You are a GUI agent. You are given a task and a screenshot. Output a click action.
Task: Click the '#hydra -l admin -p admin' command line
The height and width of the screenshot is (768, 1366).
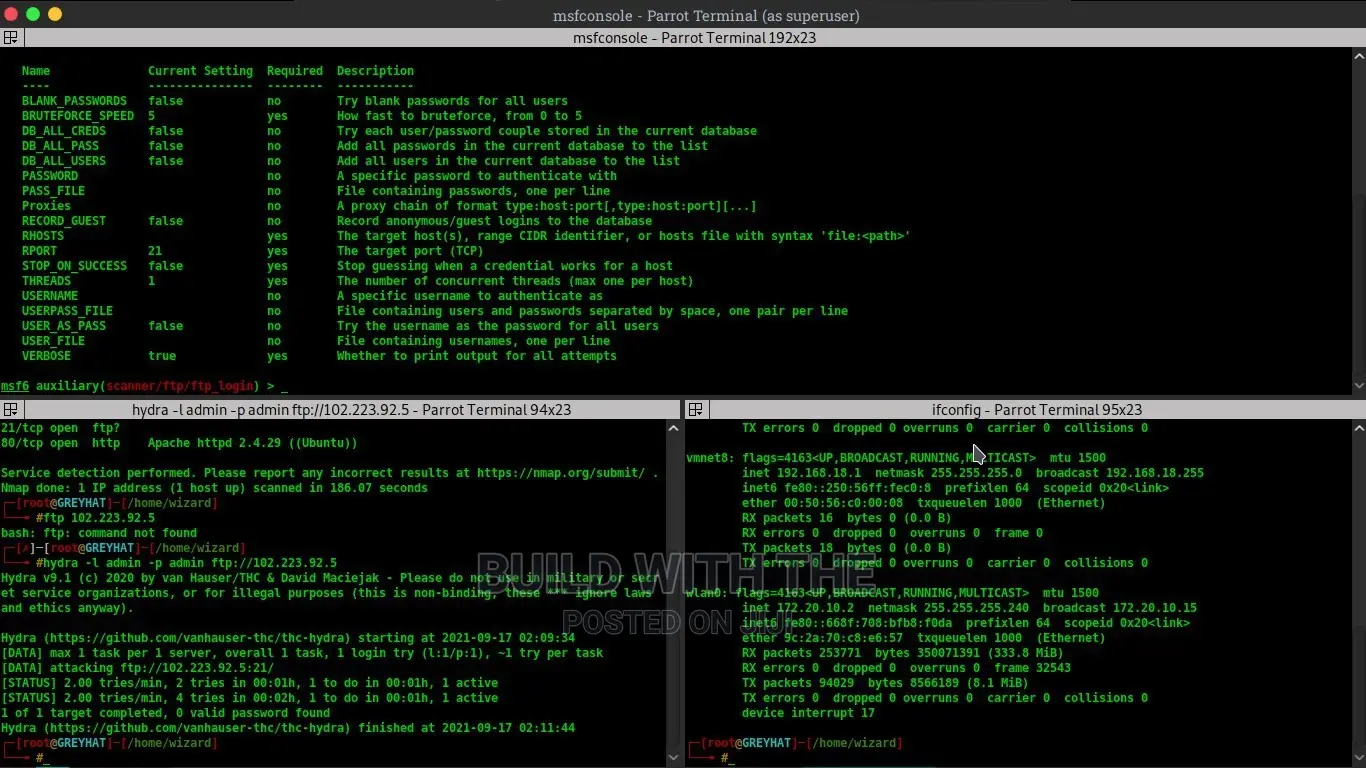click(x=186, y=563)
